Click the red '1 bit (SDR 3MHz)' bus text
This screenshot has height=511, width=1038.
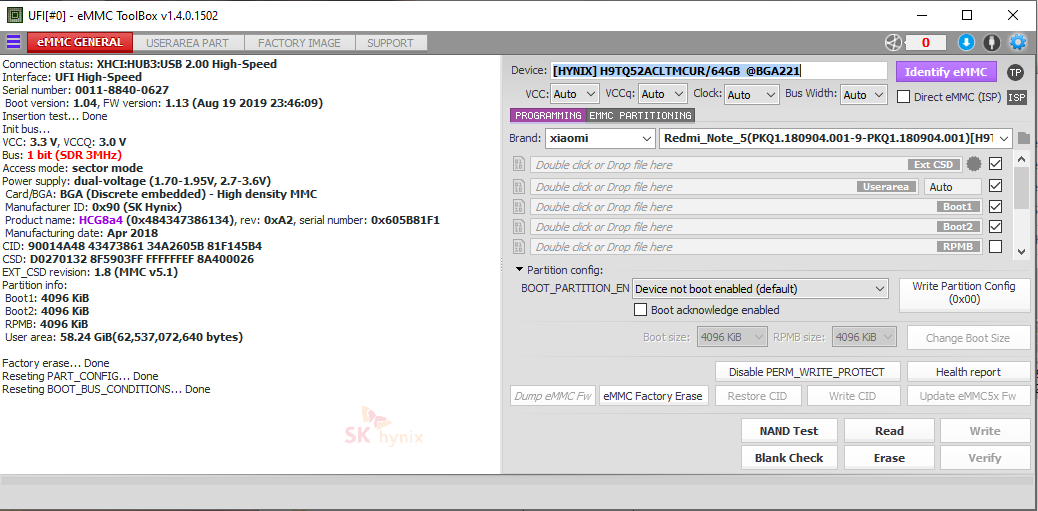74,155
